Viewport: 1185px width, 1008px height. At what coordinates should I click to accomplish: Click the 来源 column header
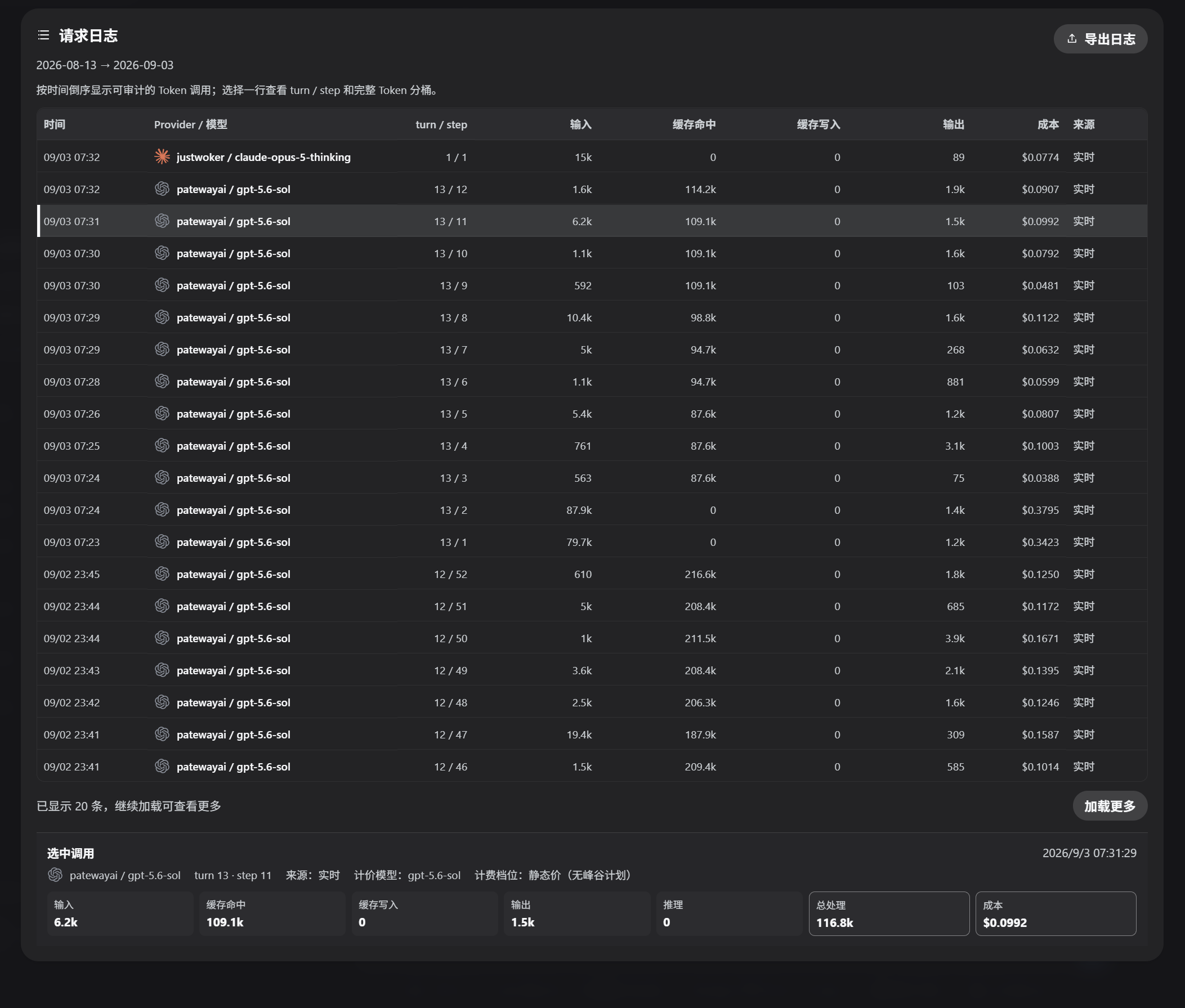click(x=1083, y=124)
